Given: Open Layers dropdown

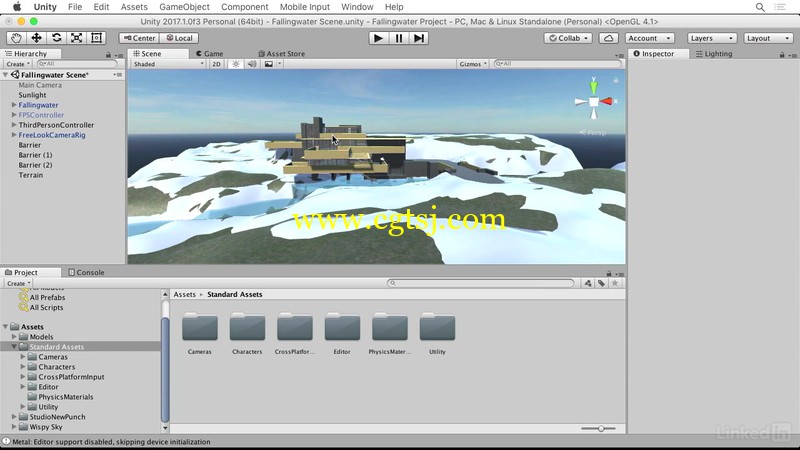Looking at the screenshot, I should tap(712, 38).
